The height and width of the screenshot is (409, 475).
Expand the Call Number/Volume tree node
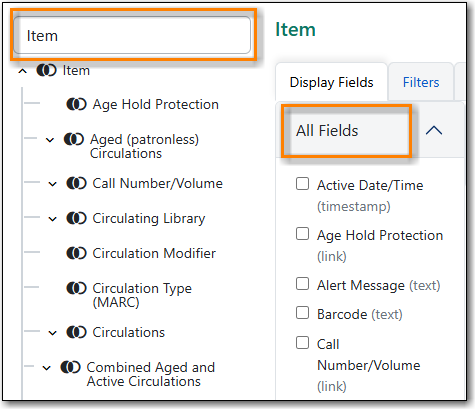53,184
